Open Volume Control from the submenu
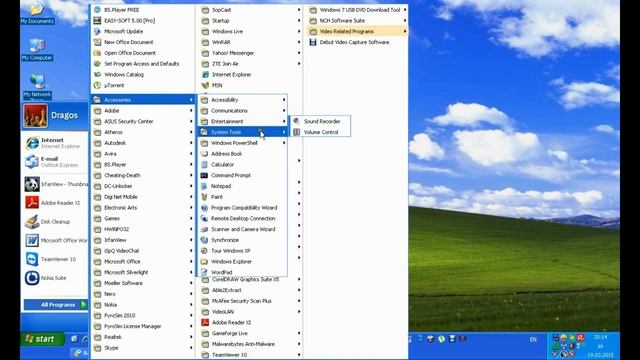 click(320, 132)
